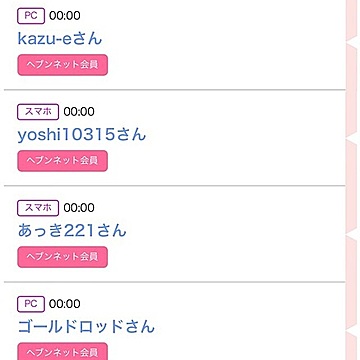360x360 pixels.
Task: Click ヘブンネット会員 button under kazu-eさん
Action: 62,65
